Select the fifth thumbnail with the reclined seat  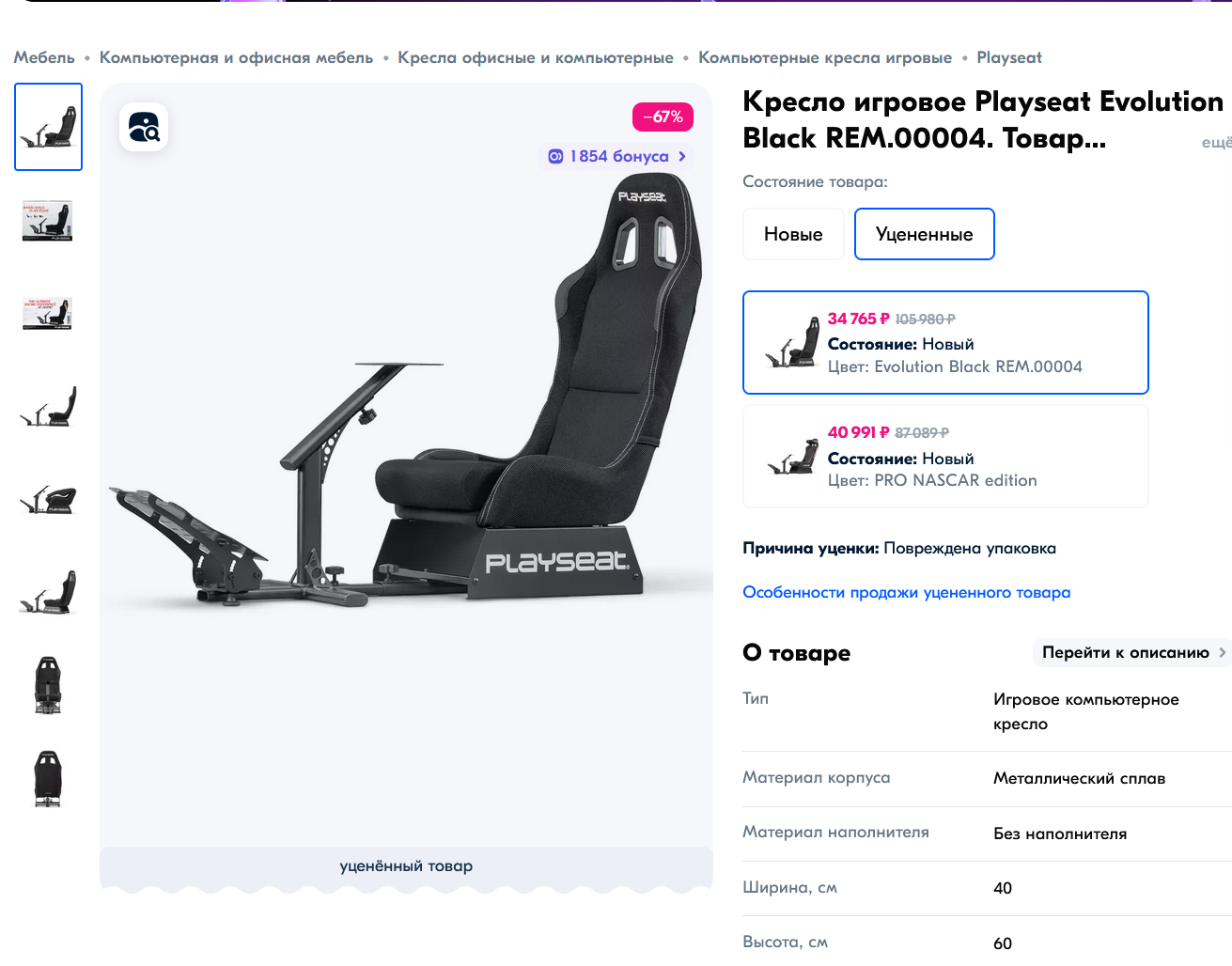(48, 499)
